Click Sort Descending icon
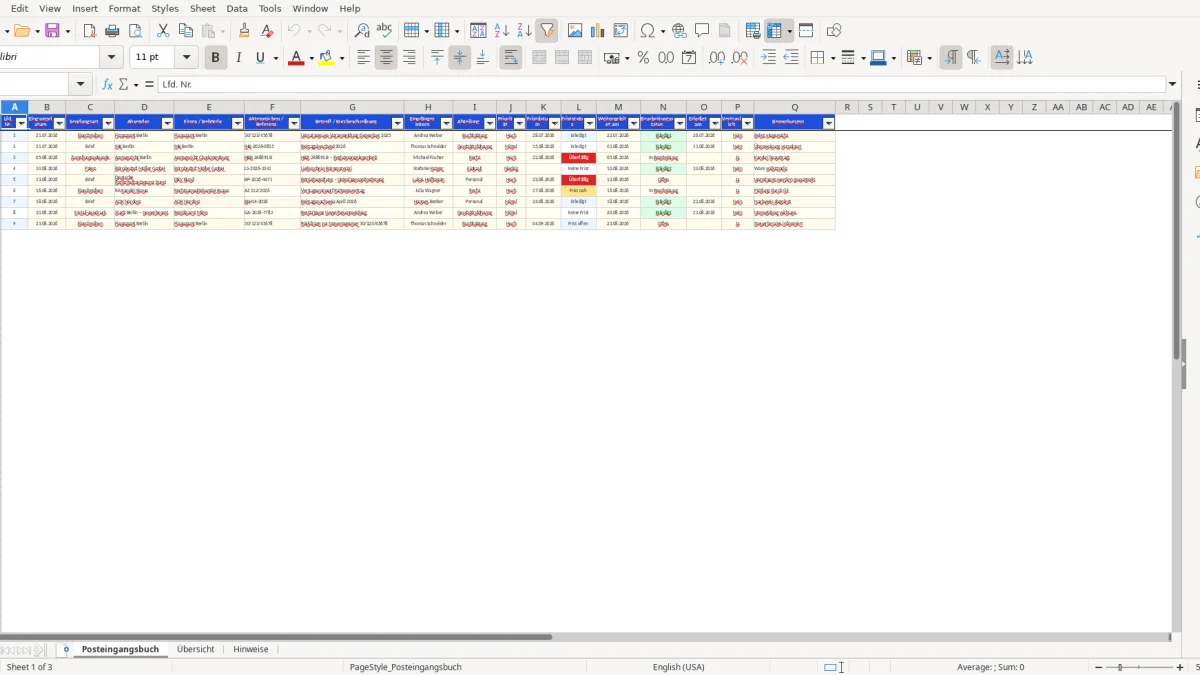Image resolution: width=1200 pixels, height=675 pixels. pyautogui.click(x=524, y=31)
